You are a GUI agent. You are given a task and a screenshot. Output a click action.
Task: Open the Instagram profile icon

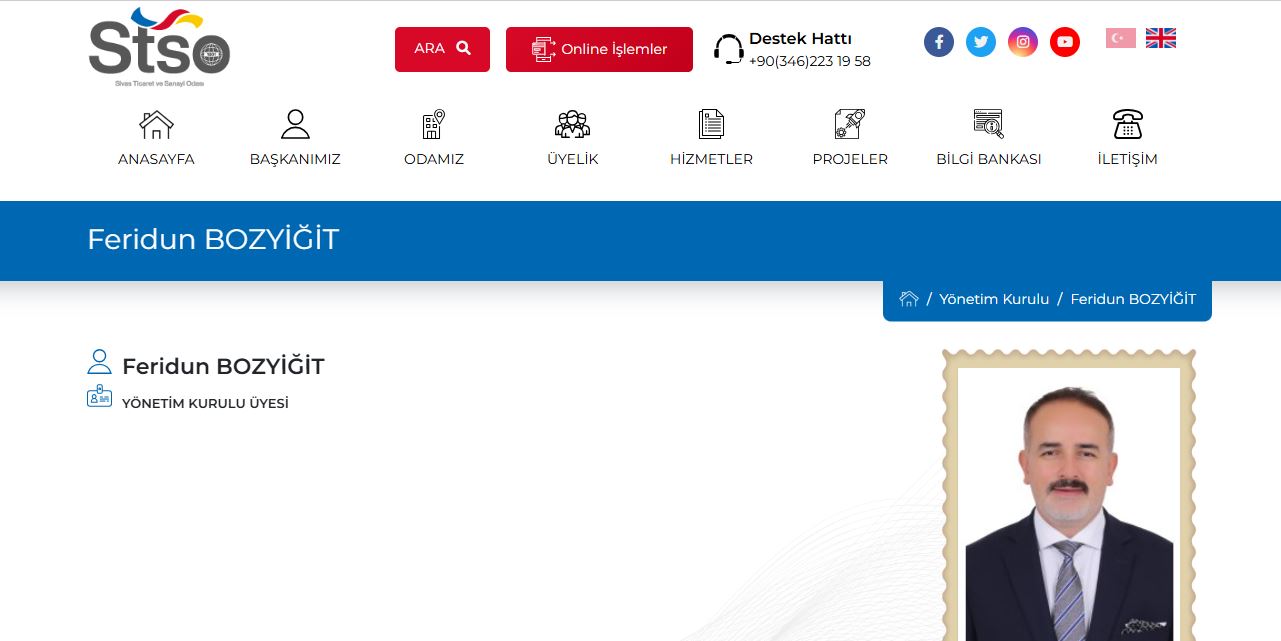coord(1023,42)
